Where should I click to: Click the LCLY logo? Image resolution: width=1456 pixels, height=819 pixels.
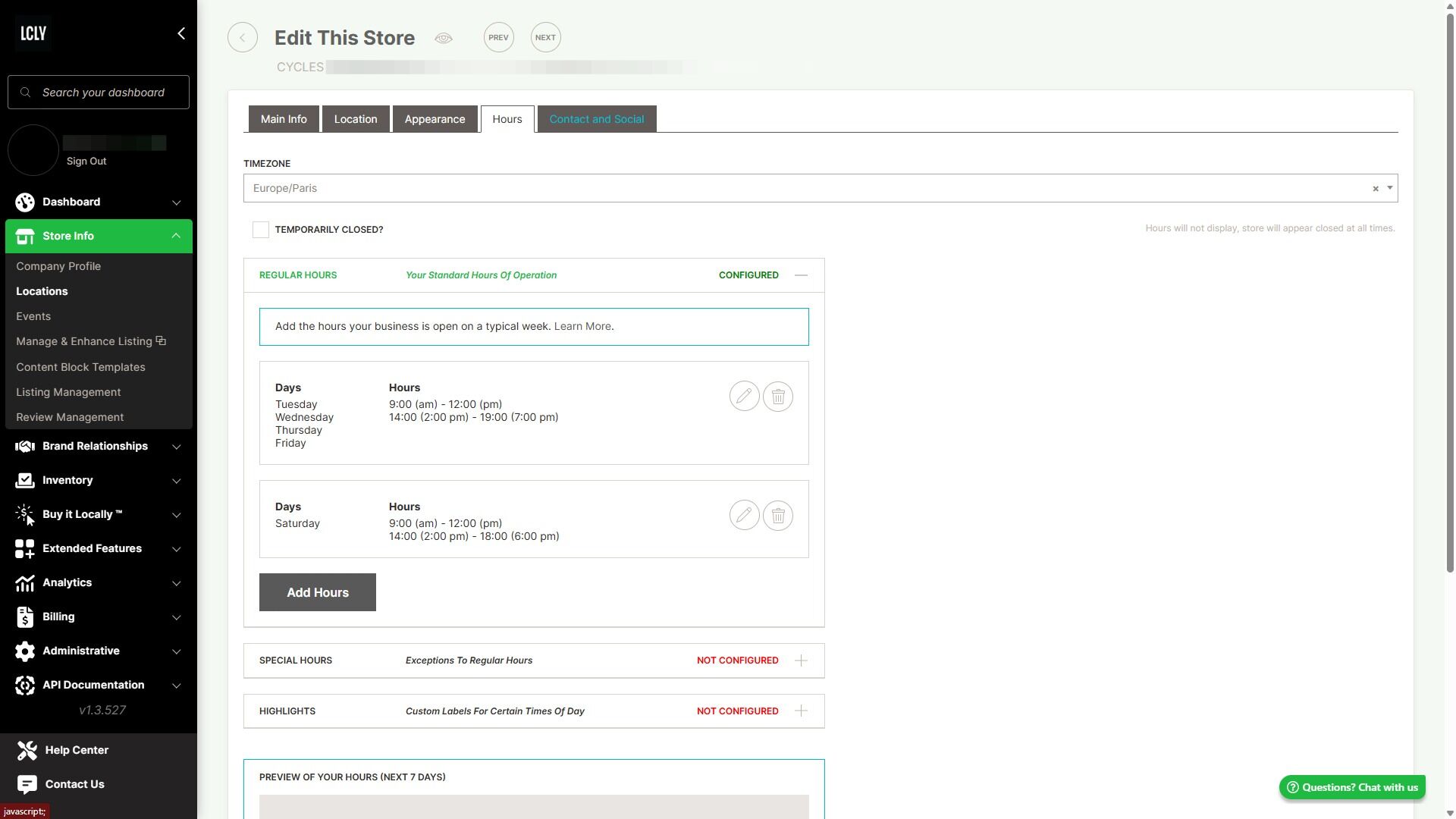coord(33,33)
